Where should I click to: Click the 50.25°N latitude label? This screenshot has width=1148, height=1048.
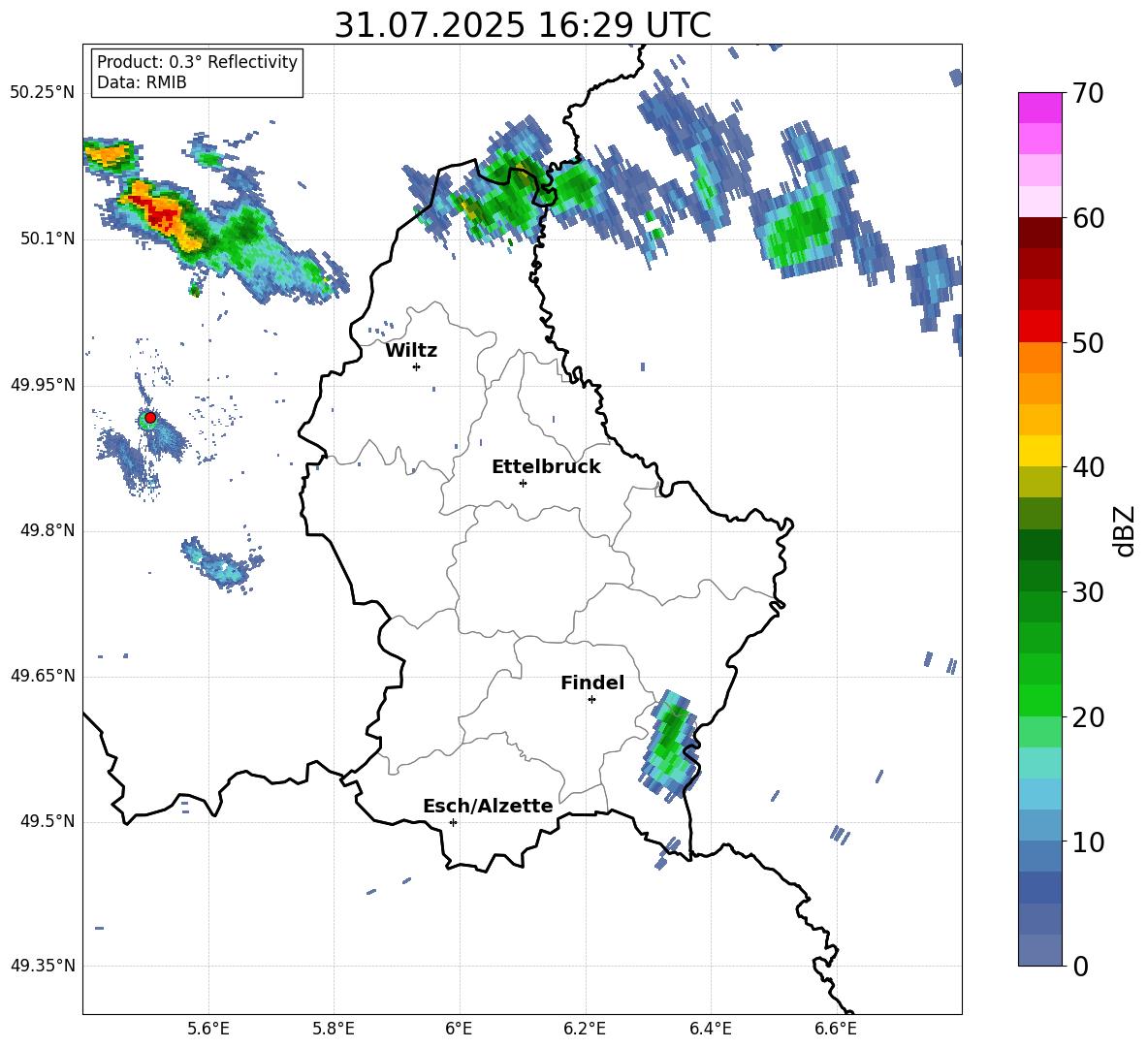[43, 93]
